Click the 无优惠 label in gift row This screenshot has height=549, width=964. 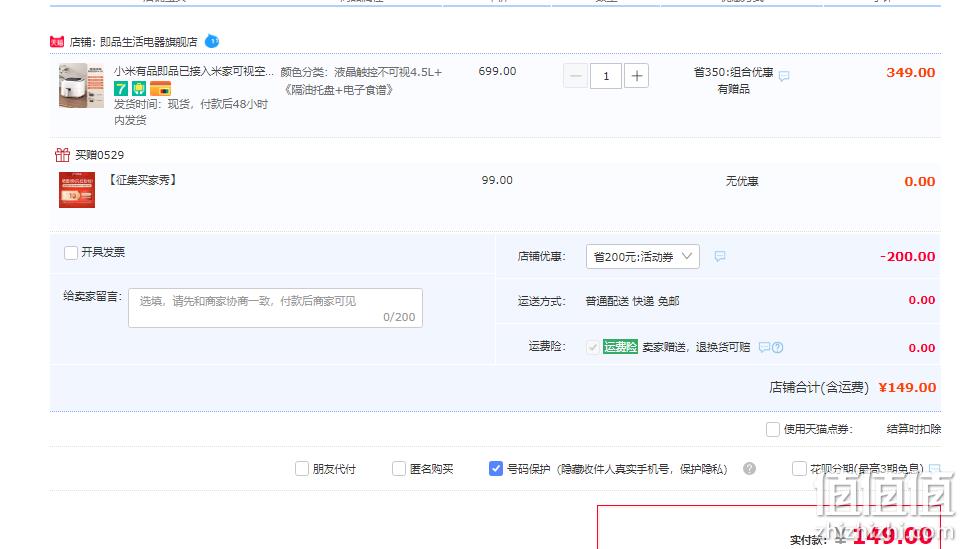pyautogui.click(x=742, y=181)
